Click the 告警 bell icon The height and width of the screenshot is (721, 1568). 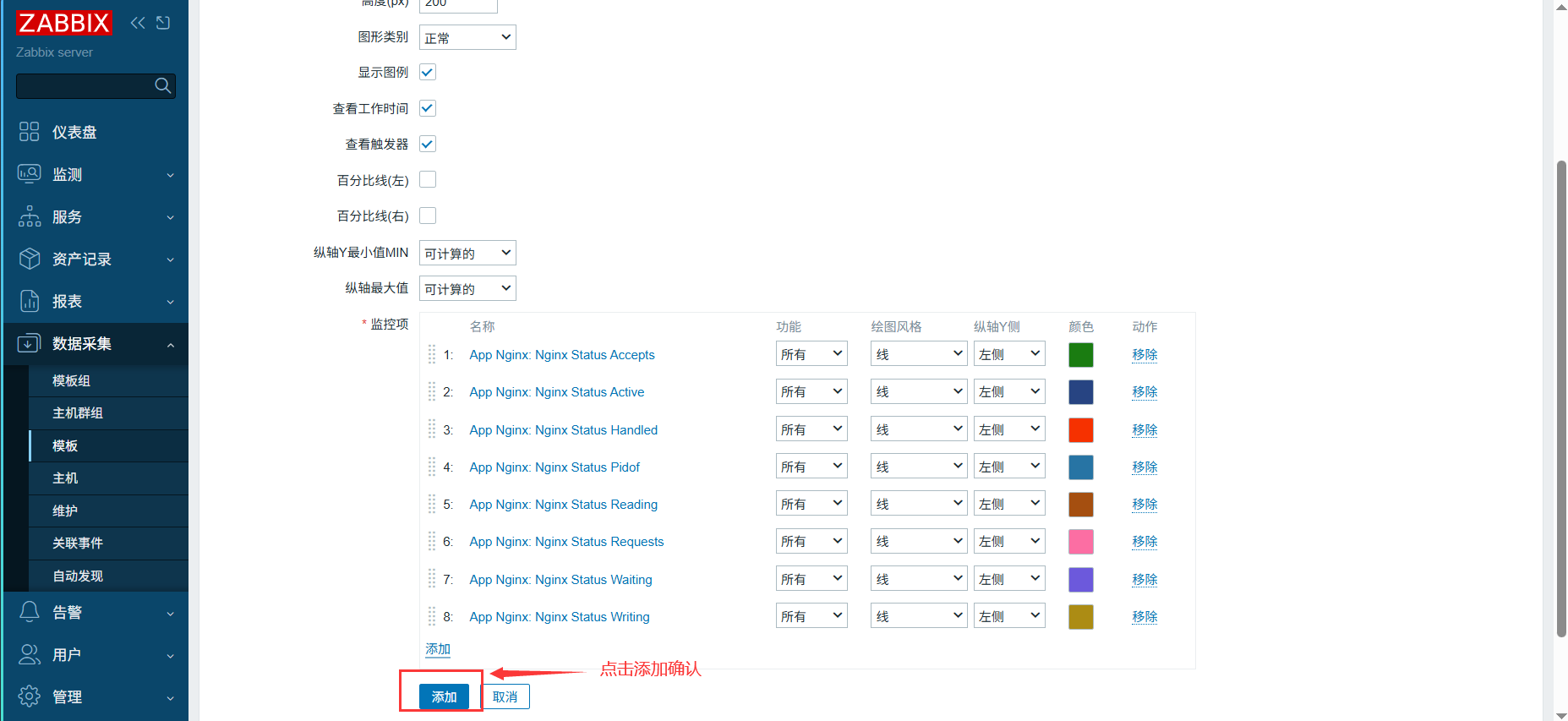click(x=30, y=612)
